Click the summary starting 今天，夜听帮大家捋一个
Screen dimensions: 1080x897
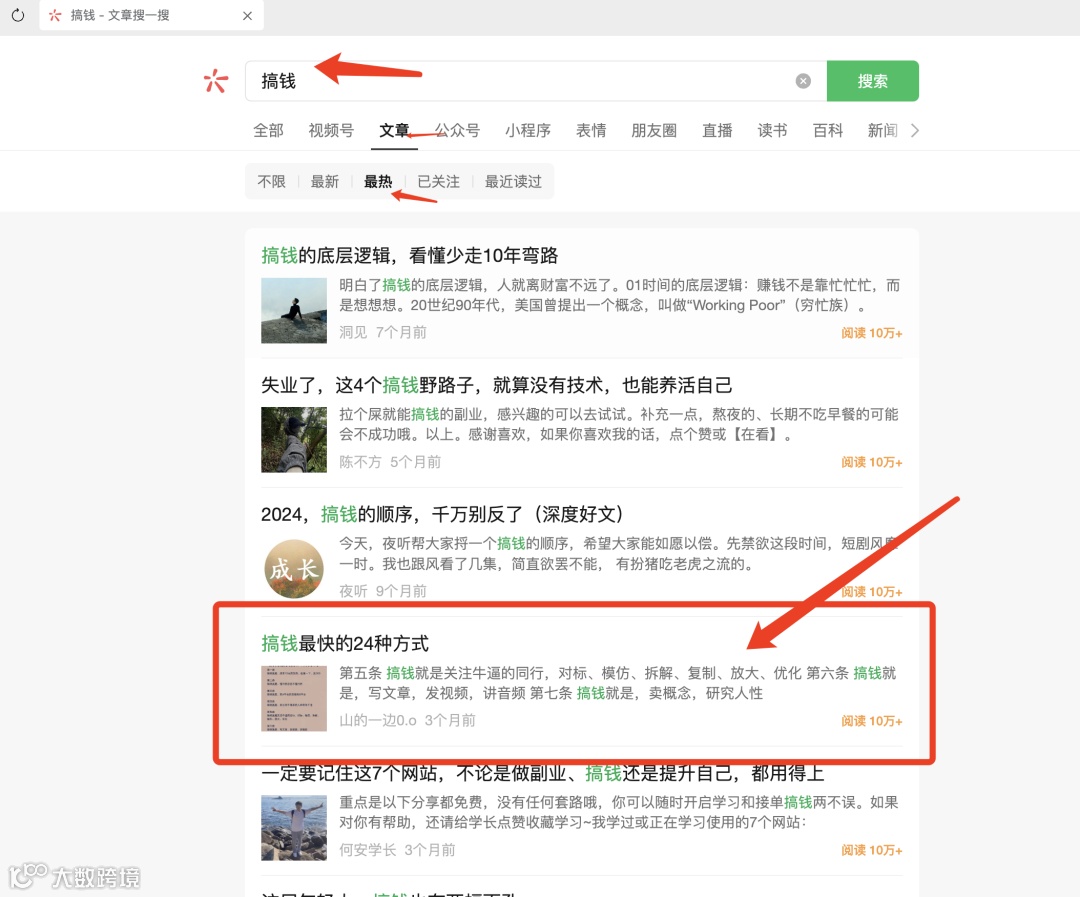click(x=619, y=554)
